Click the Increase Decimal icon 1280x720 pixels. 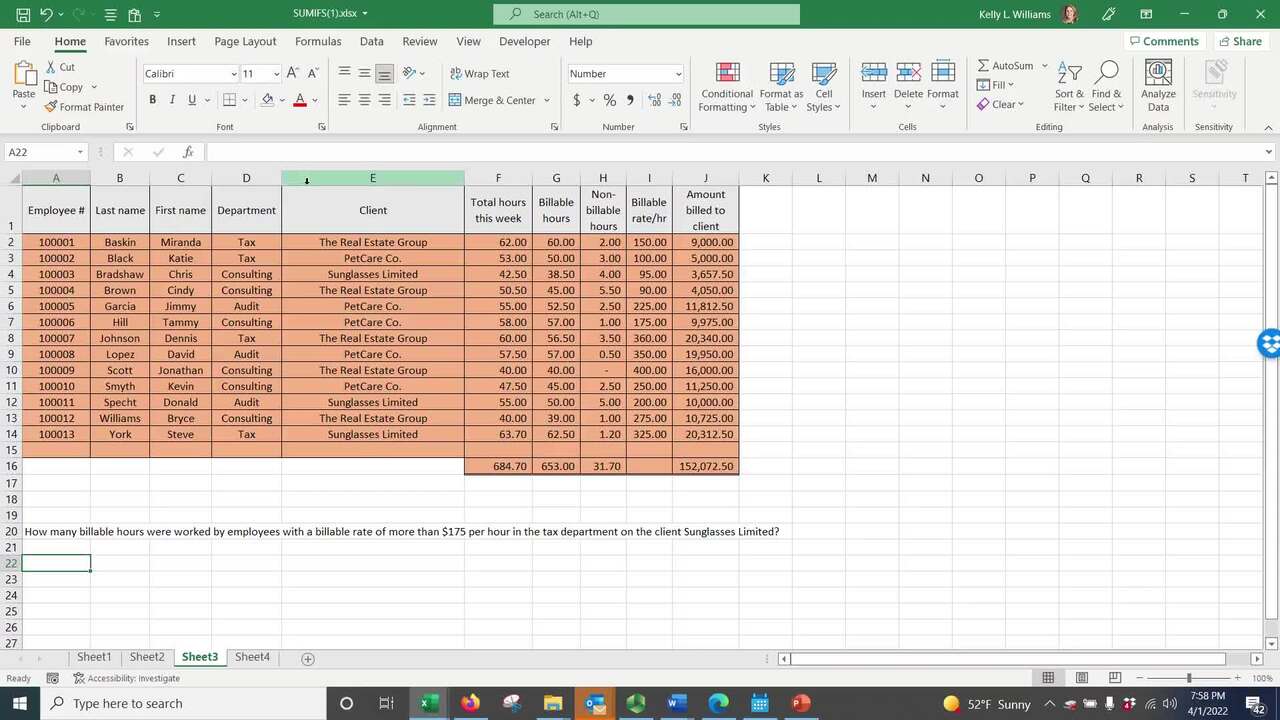coord(655,100)
